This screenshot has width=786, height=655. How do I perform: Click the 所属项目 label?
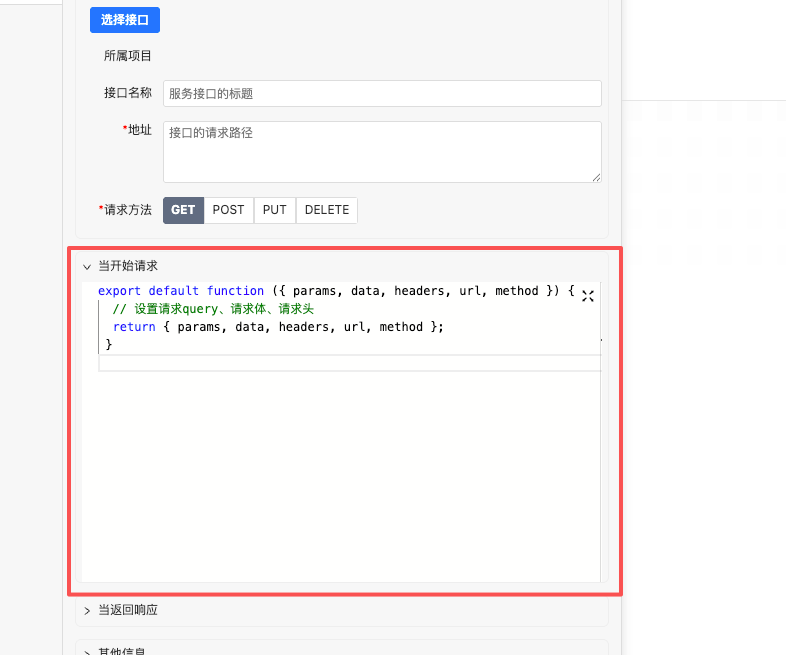(x=128, y=56)
